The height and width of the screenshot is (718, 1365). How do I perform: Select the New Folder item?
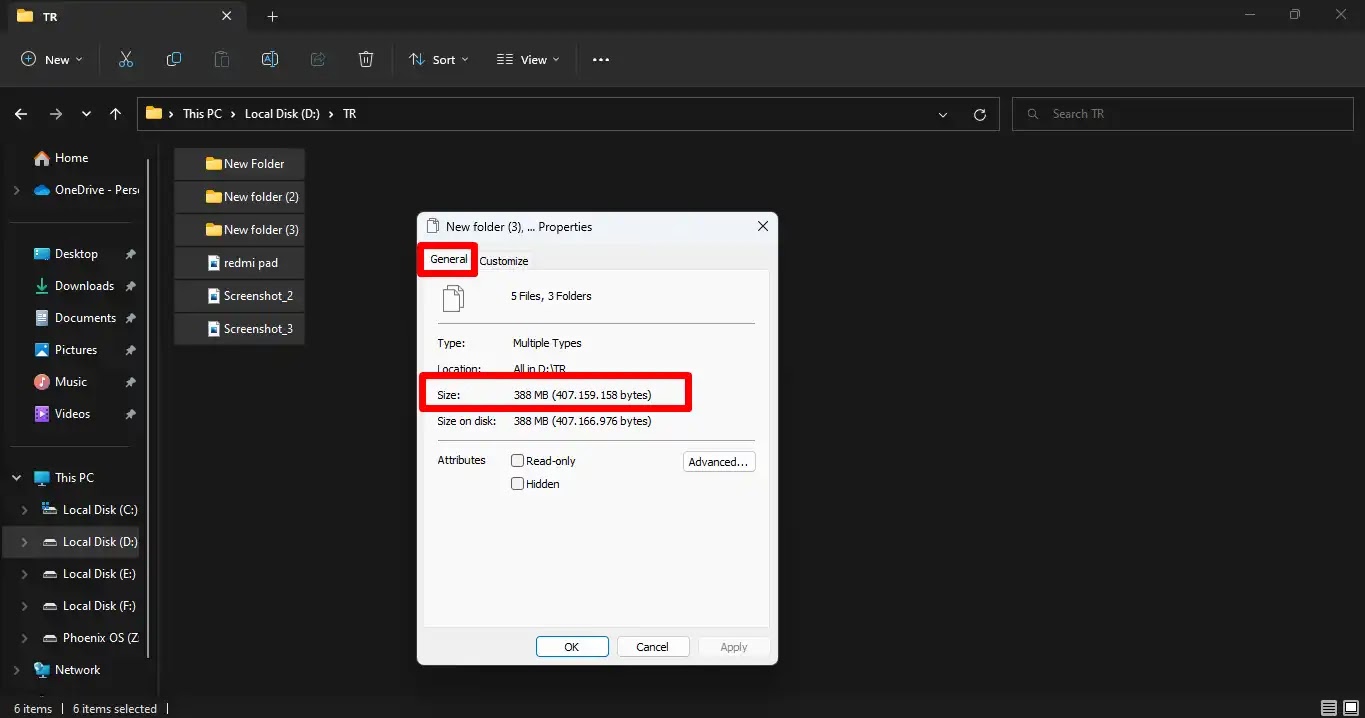click(240, 164)
